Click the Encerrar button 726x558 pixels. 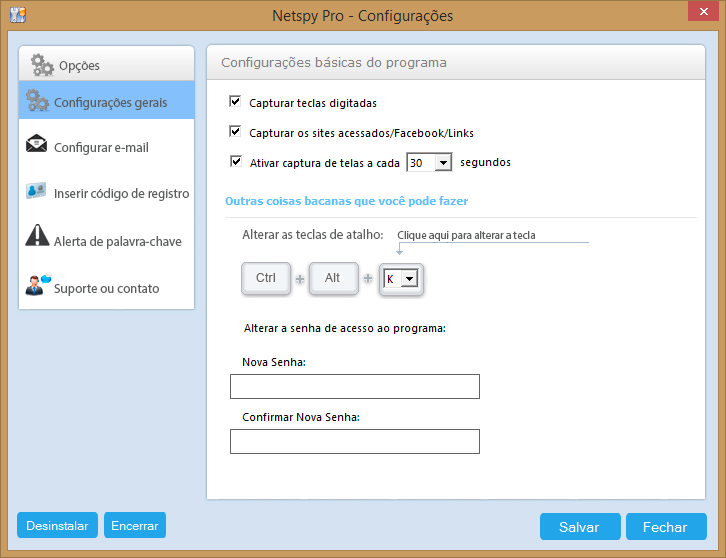[x=135, y=525]
